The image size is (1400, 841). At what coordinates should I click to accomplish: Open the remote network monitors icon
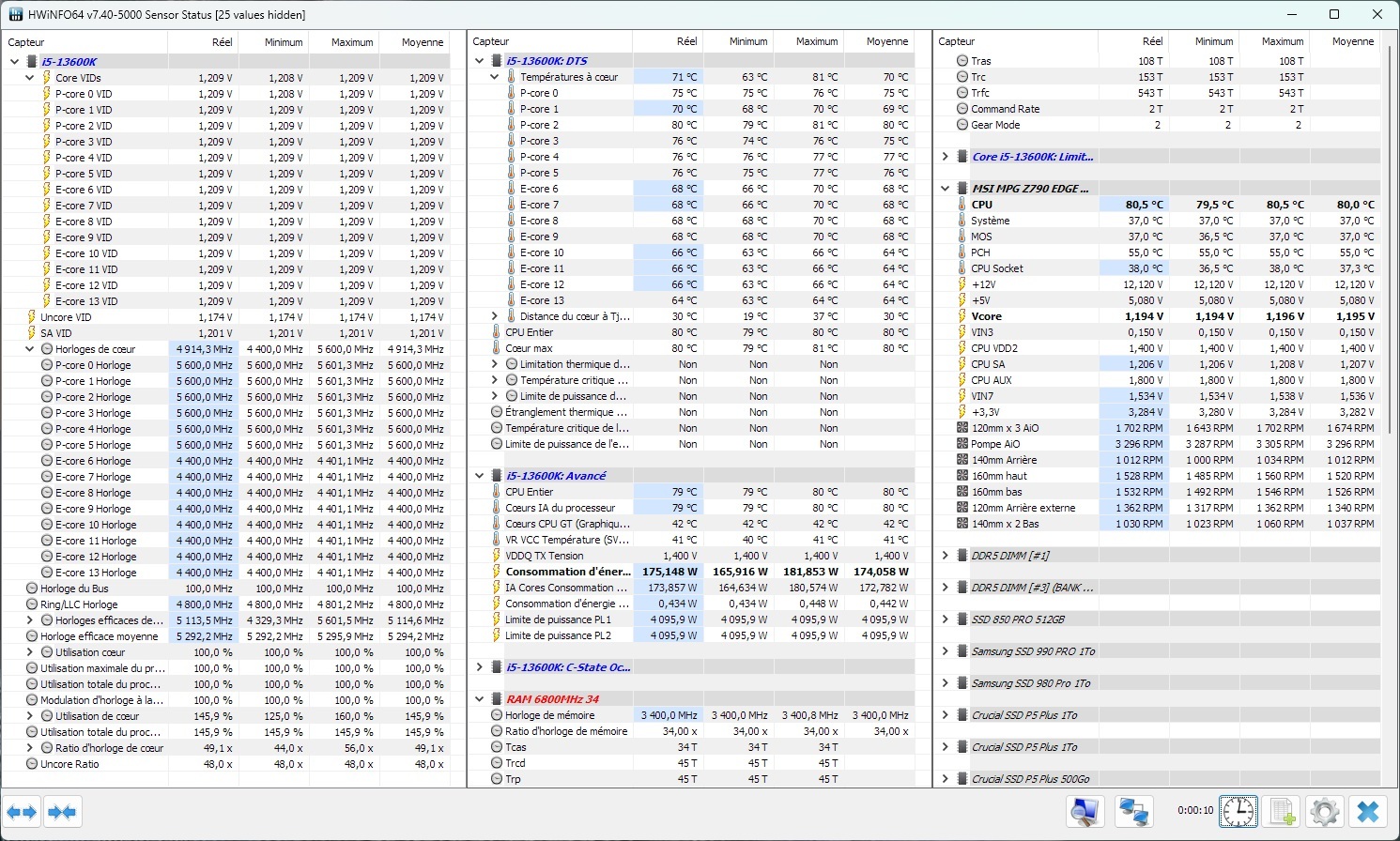pos(1134,812)
